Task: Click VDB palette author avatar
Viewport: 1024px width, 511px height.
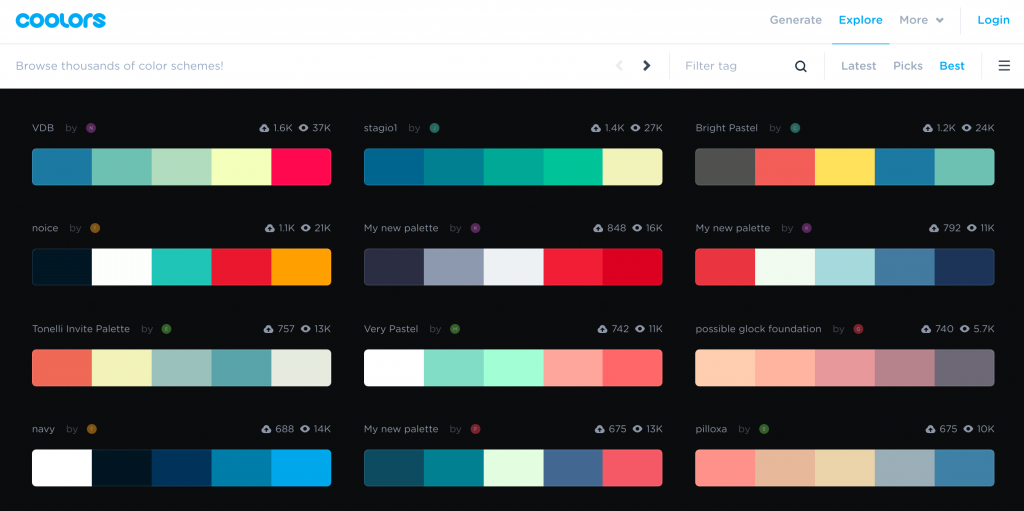Action: (x=91, y=128)
